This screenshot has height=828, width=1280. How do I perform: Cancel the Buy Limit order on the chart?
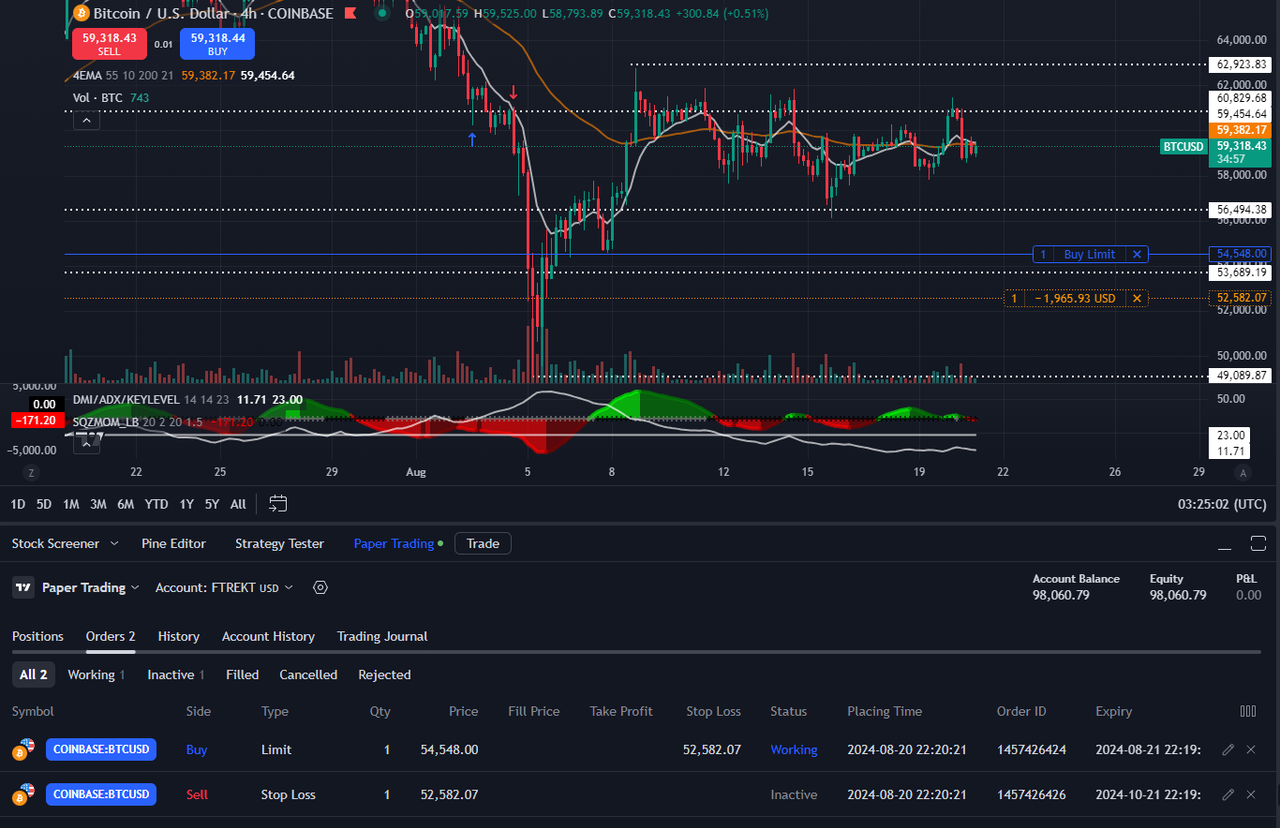tap(1136, 254)
